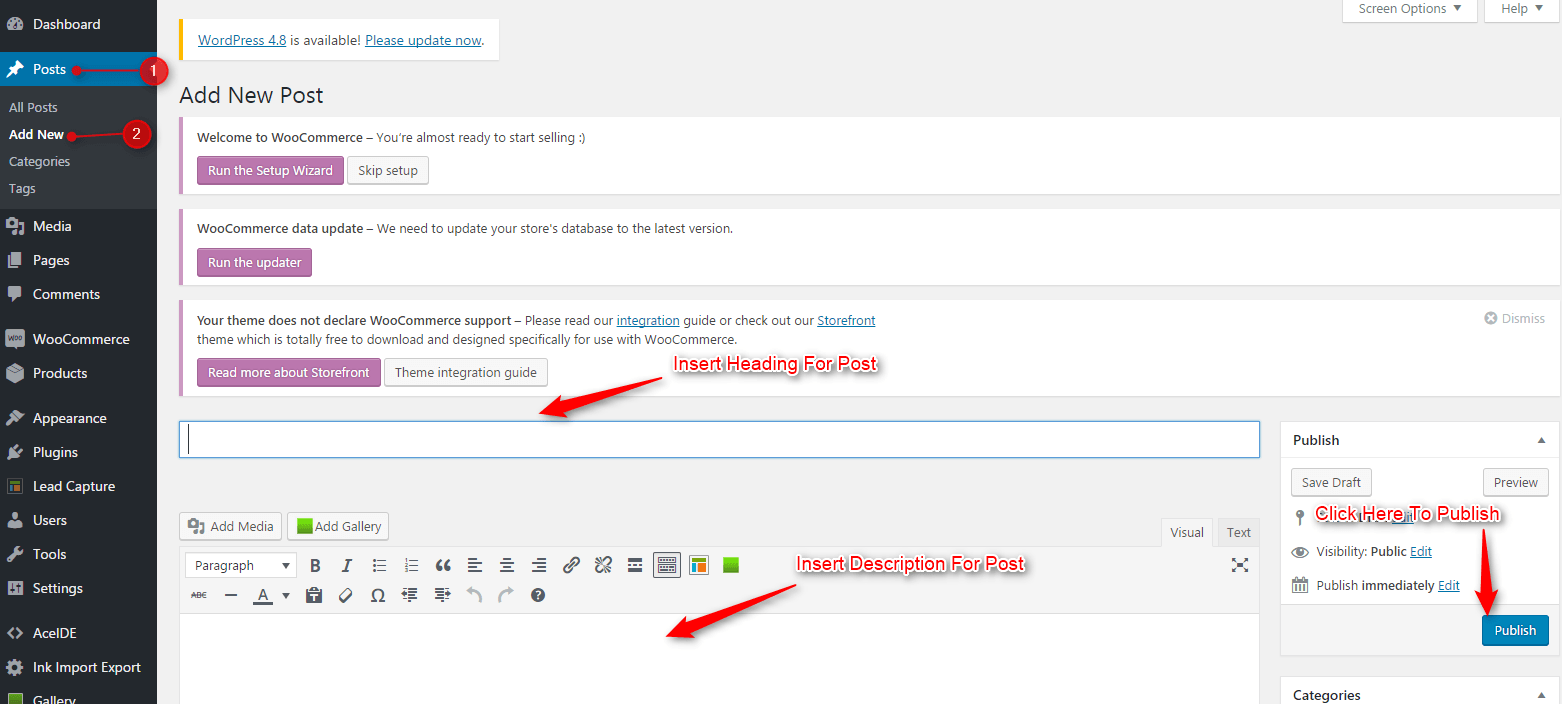
Task: Click the colorful layout shortcode icon
Action: (699, 565)
